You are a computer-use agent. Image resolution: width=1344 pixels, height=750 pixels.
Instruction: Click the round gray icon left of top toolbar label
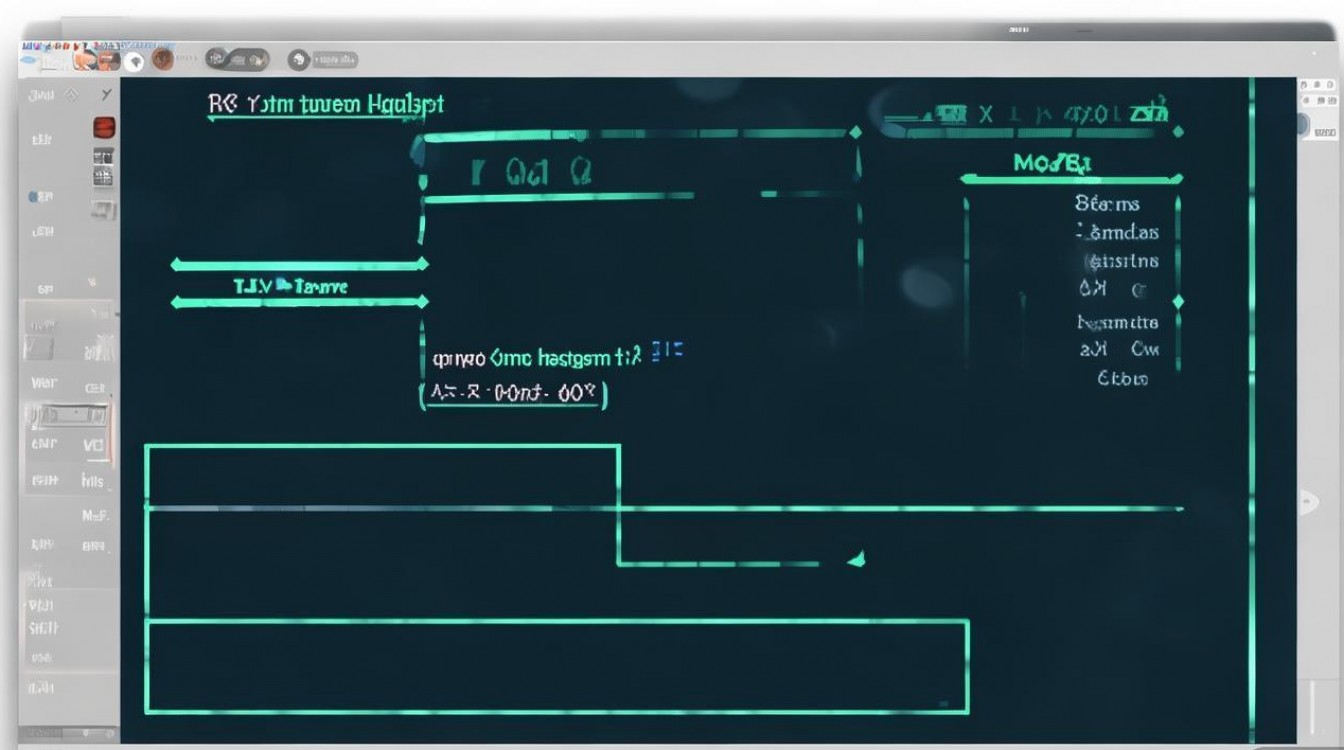(x=298, y=61)
